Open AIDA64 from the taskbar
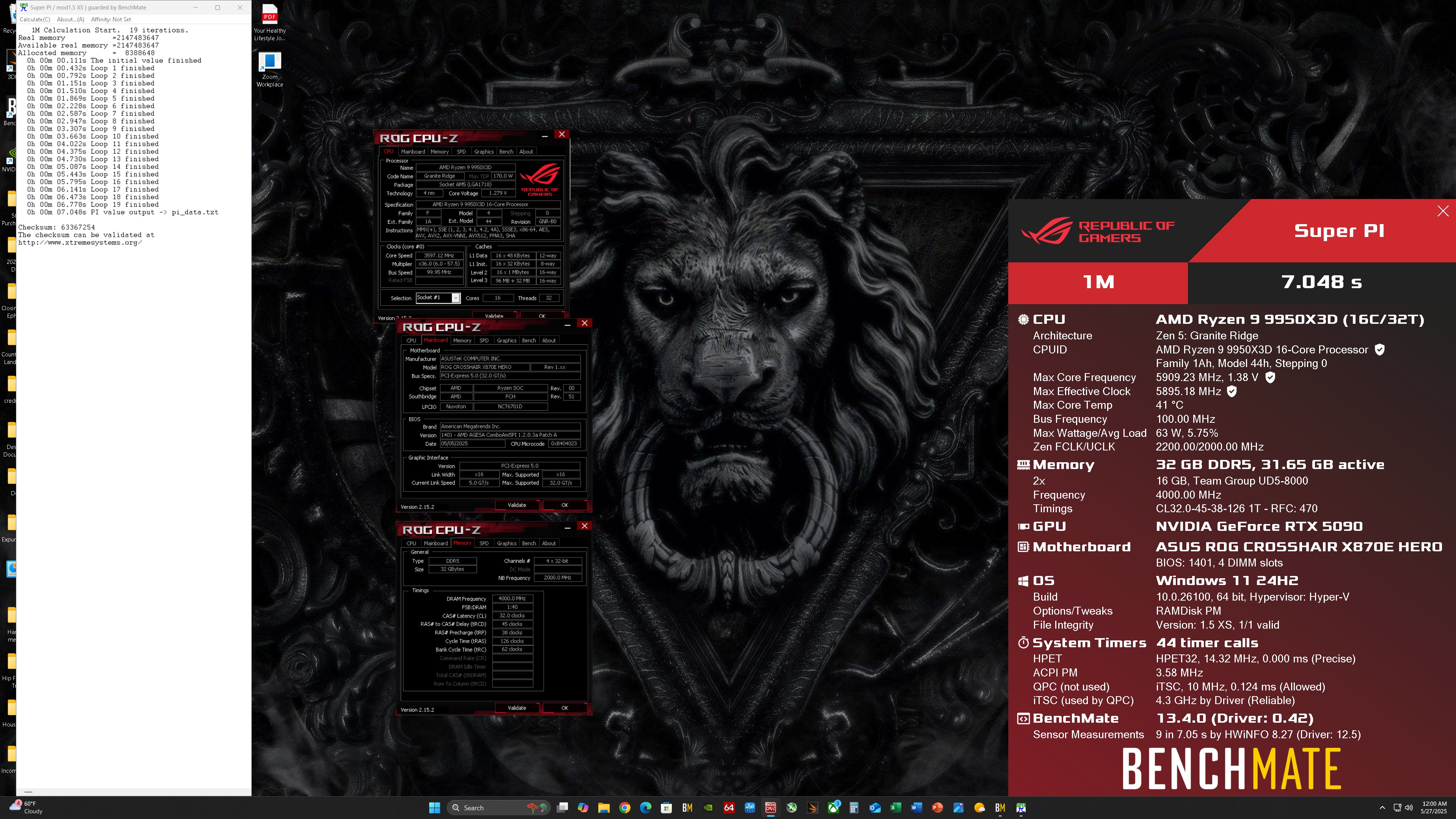This screenshot has width=1456, height=819. pos(729,808)
